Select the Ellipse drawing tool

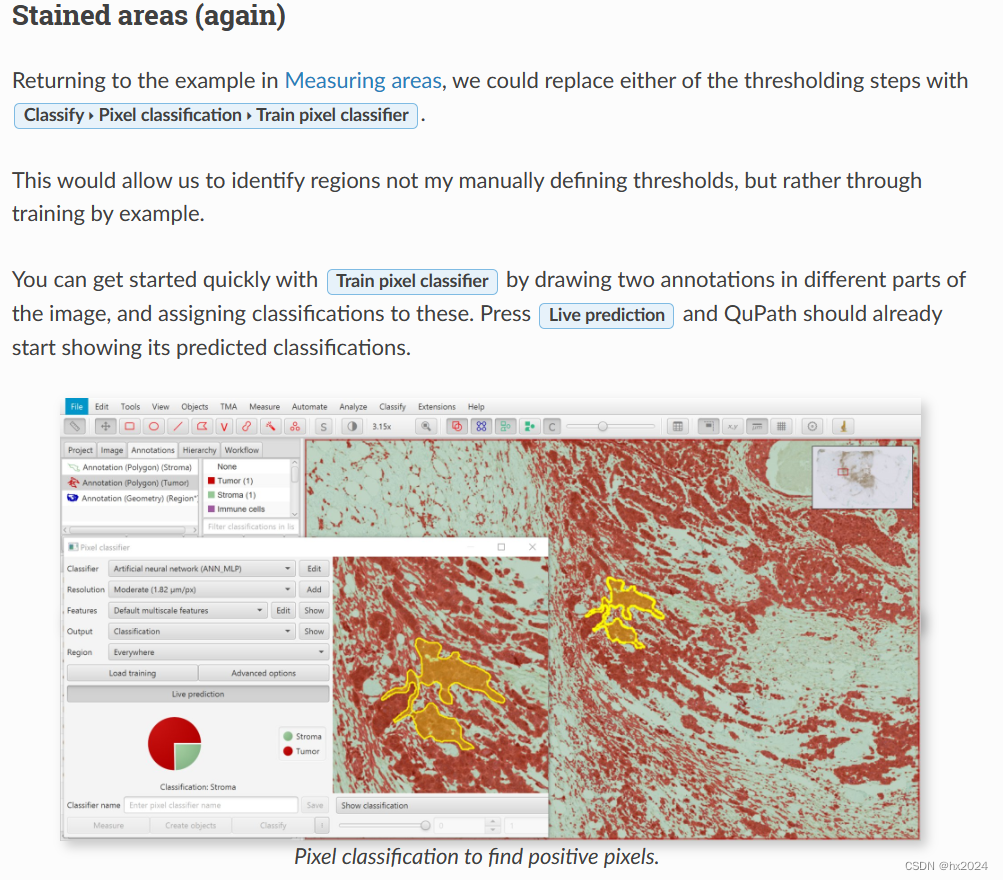pyautogui.click(x=153, y=426)
